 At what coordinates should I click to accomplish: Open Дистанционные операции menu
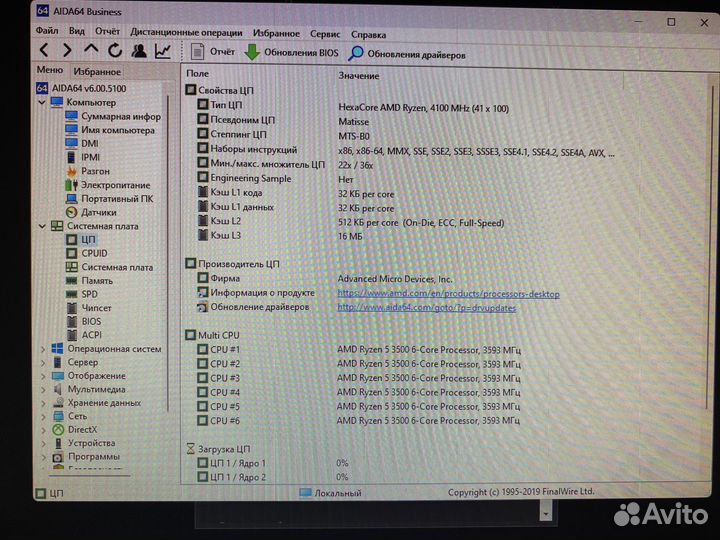(186, 32)
